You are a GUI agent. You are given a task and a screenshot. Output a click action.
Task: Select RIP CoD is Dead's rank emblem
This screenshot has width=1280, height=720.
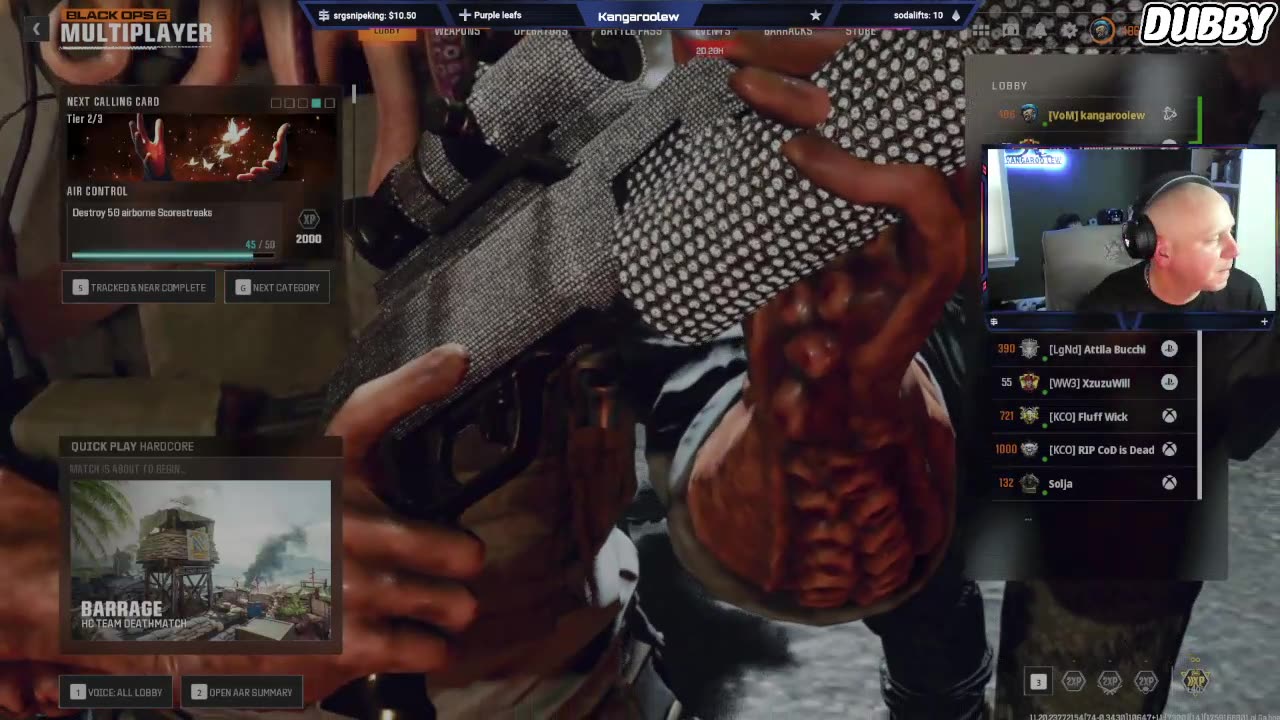(1029, 449)
